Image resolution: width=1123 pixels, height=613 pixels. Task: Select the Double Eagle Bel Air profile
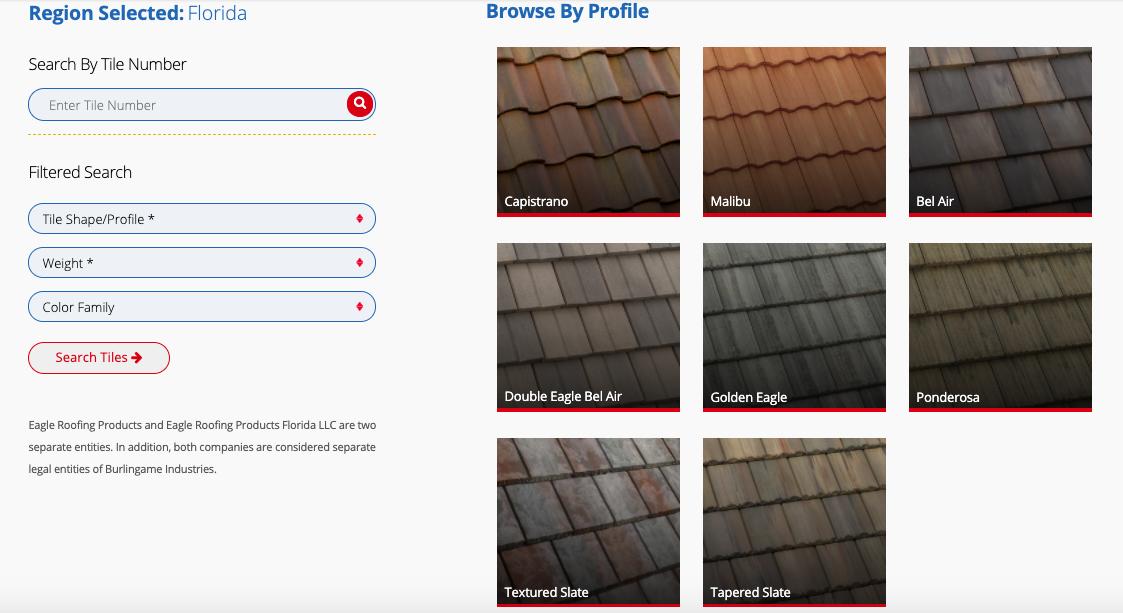tap(588, 327)
